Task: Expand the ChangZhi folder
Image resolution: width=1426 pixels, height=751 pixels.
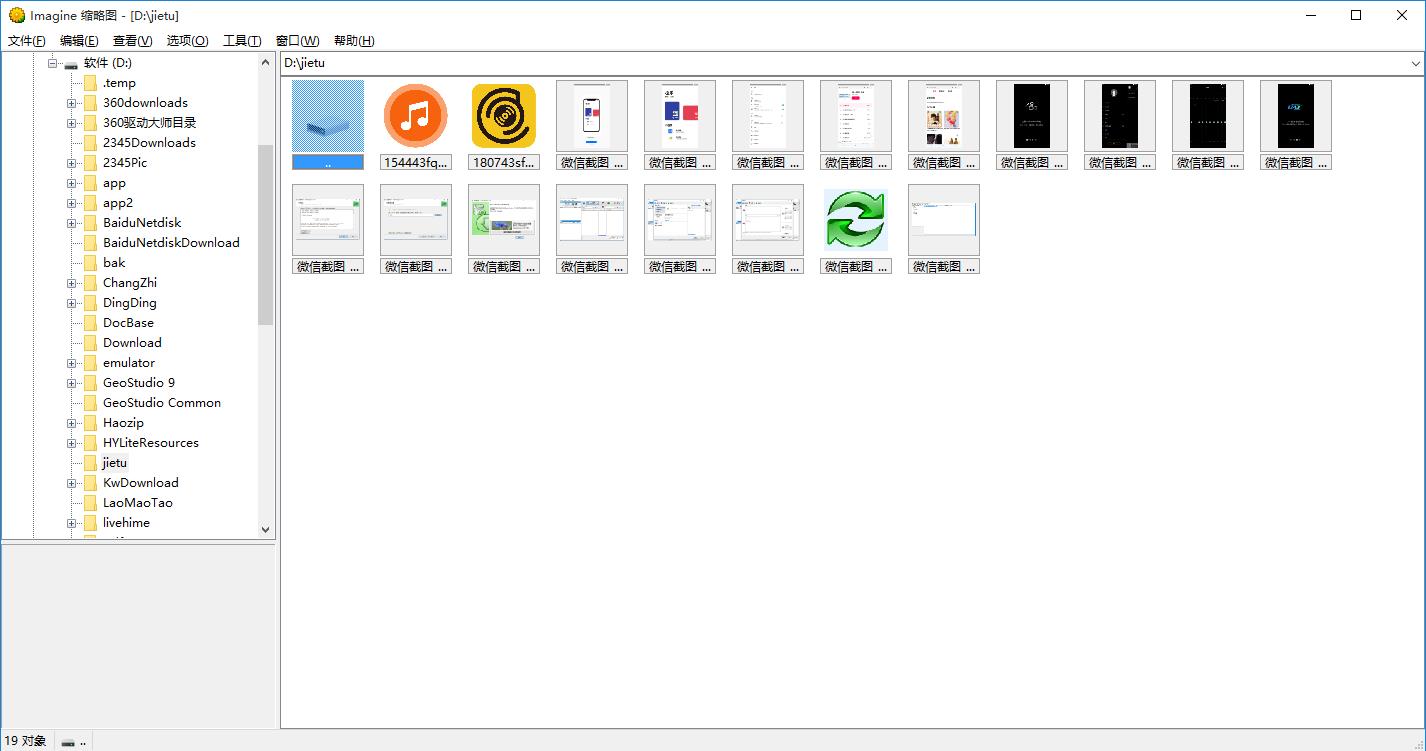Action: coord(72,283)
